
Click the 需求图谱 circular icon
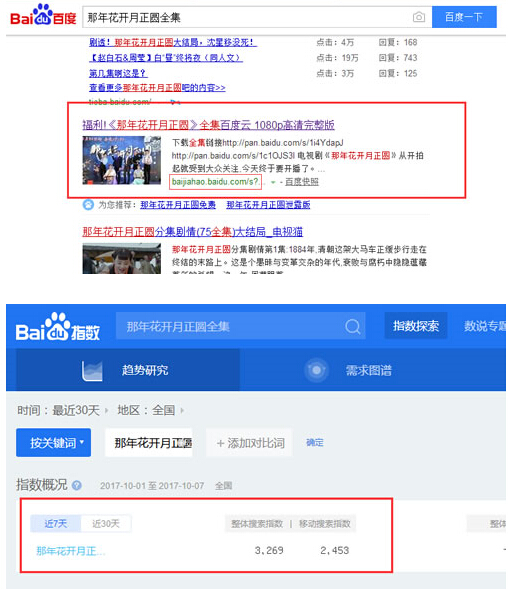pos(316,370)
